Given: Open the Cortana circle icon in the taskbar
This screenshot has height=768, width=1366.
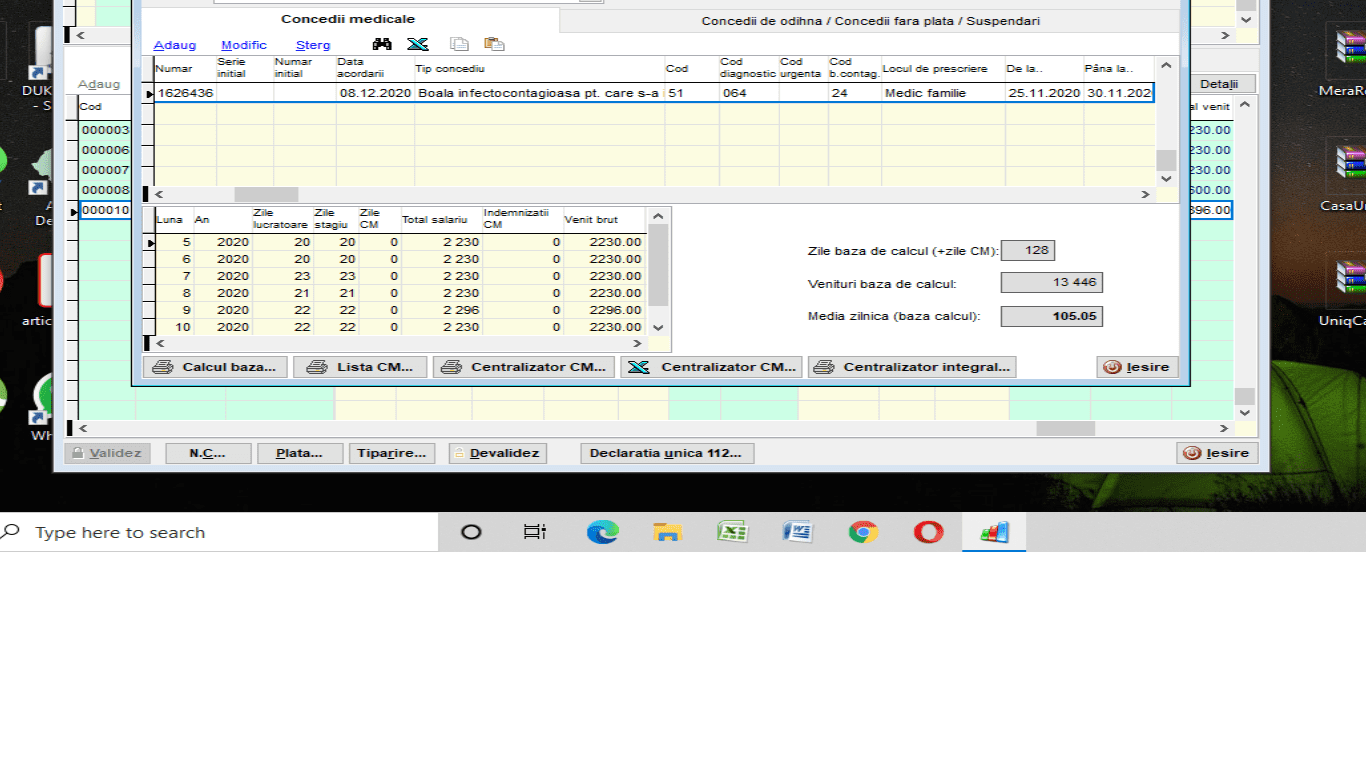Looking at the screenshot, I should click(x=471, y=532).
